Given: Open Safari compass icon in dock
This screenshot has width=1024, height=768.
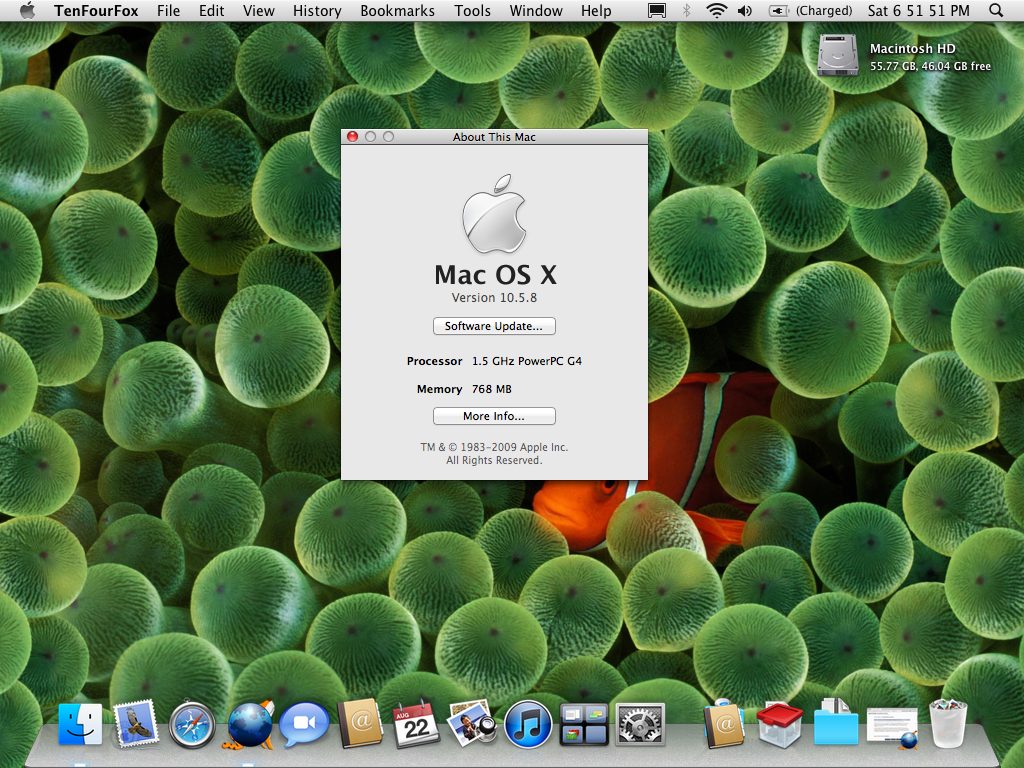Looking at the screenshot, I should [192, 724].
